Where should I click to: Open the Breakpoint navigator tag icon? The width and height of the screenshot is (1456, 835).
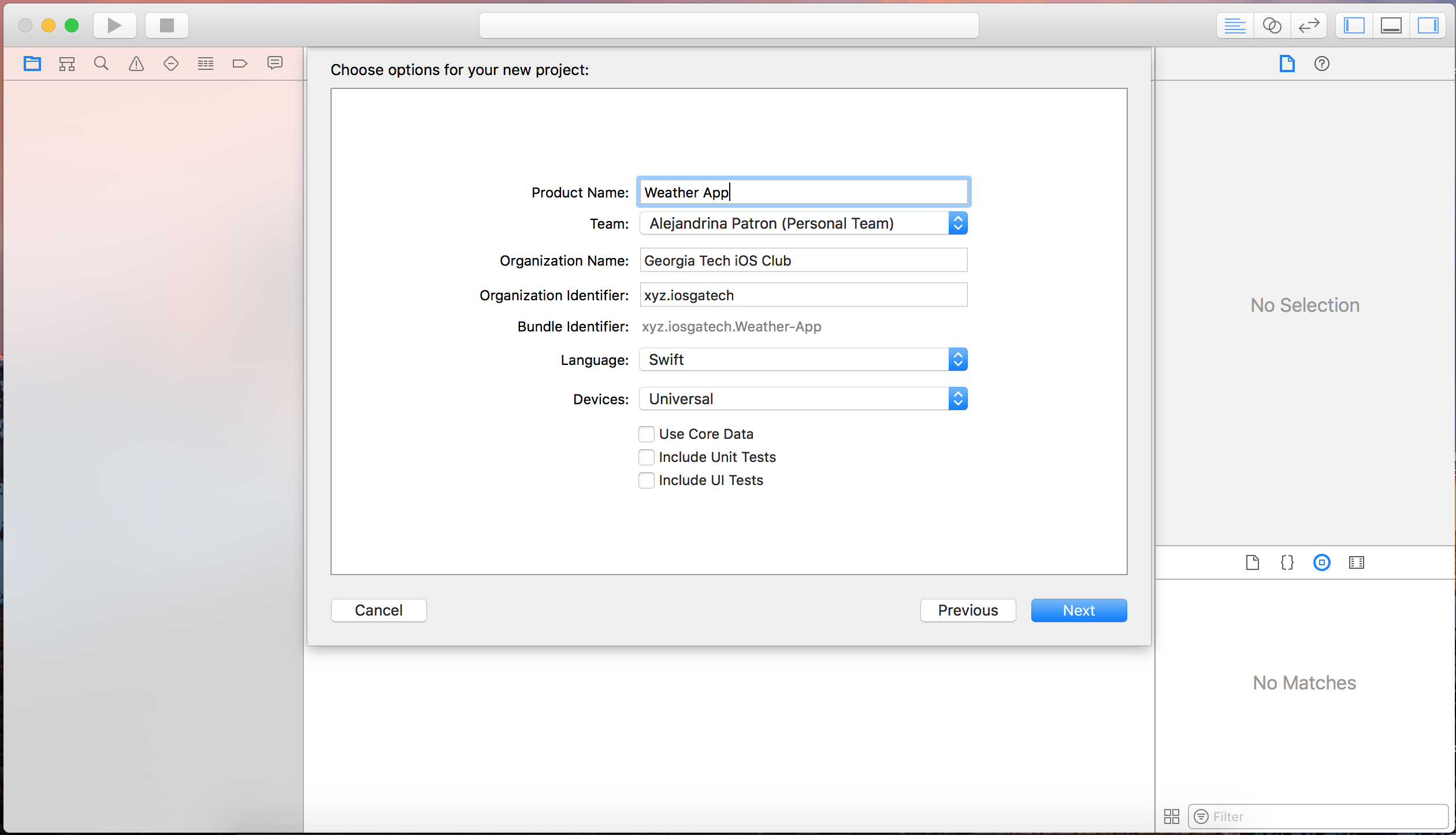coord(240,64)
